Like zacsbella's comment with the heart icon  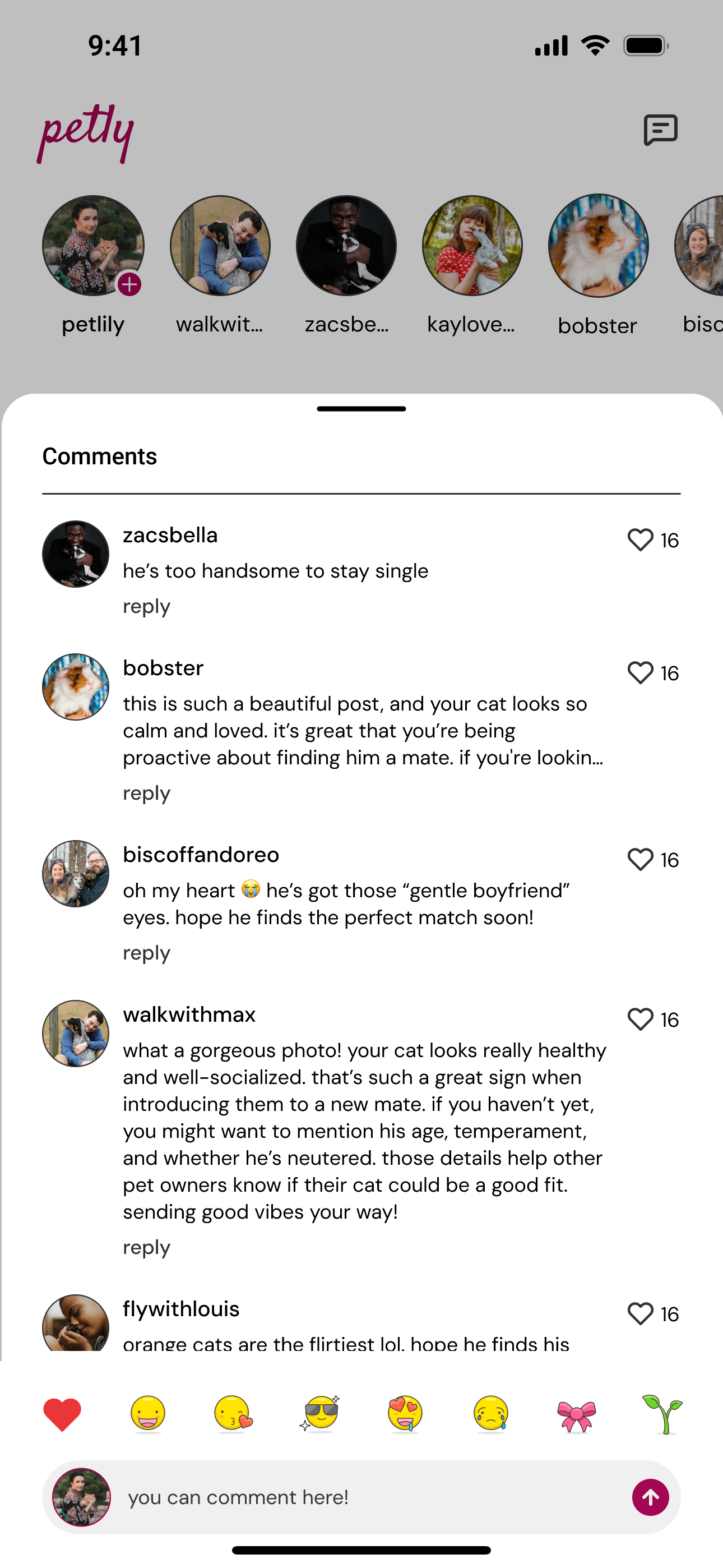[640, 539]
